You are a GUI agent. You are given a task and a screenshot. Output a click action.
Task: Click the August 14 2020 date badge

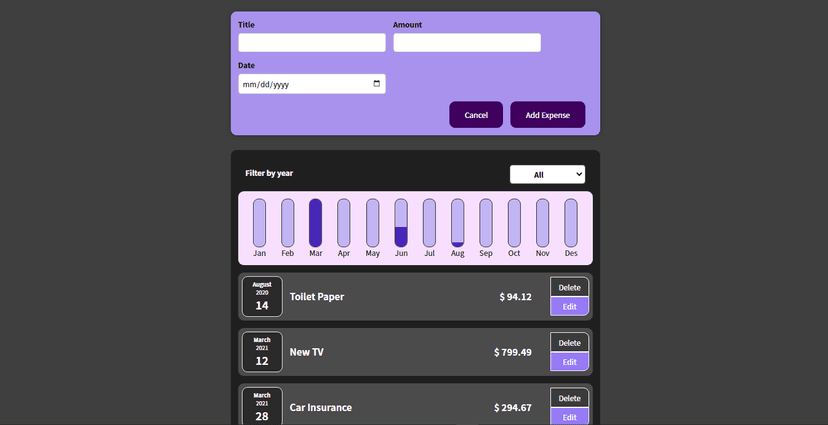(x=262, y=297)
